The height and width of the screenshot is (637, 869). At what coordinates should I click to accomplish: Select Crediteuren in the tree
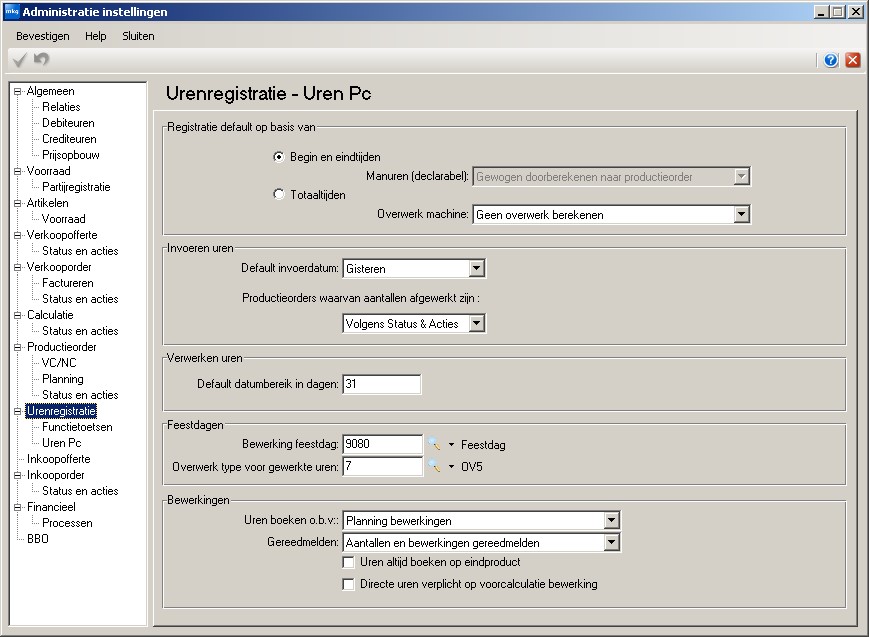click(69, 139)
